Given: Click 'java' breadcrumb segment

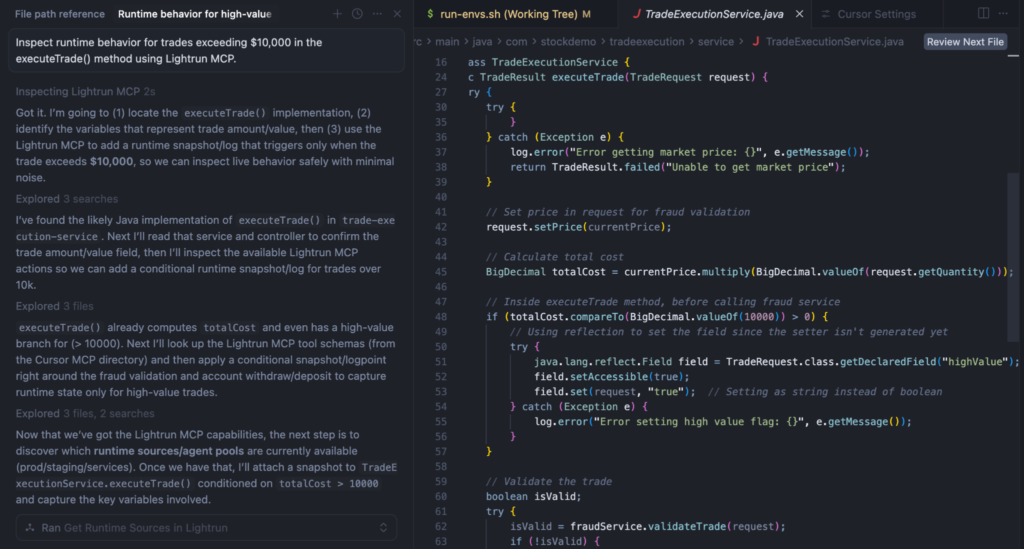Looking at the screenshot, I should (482, 42).
